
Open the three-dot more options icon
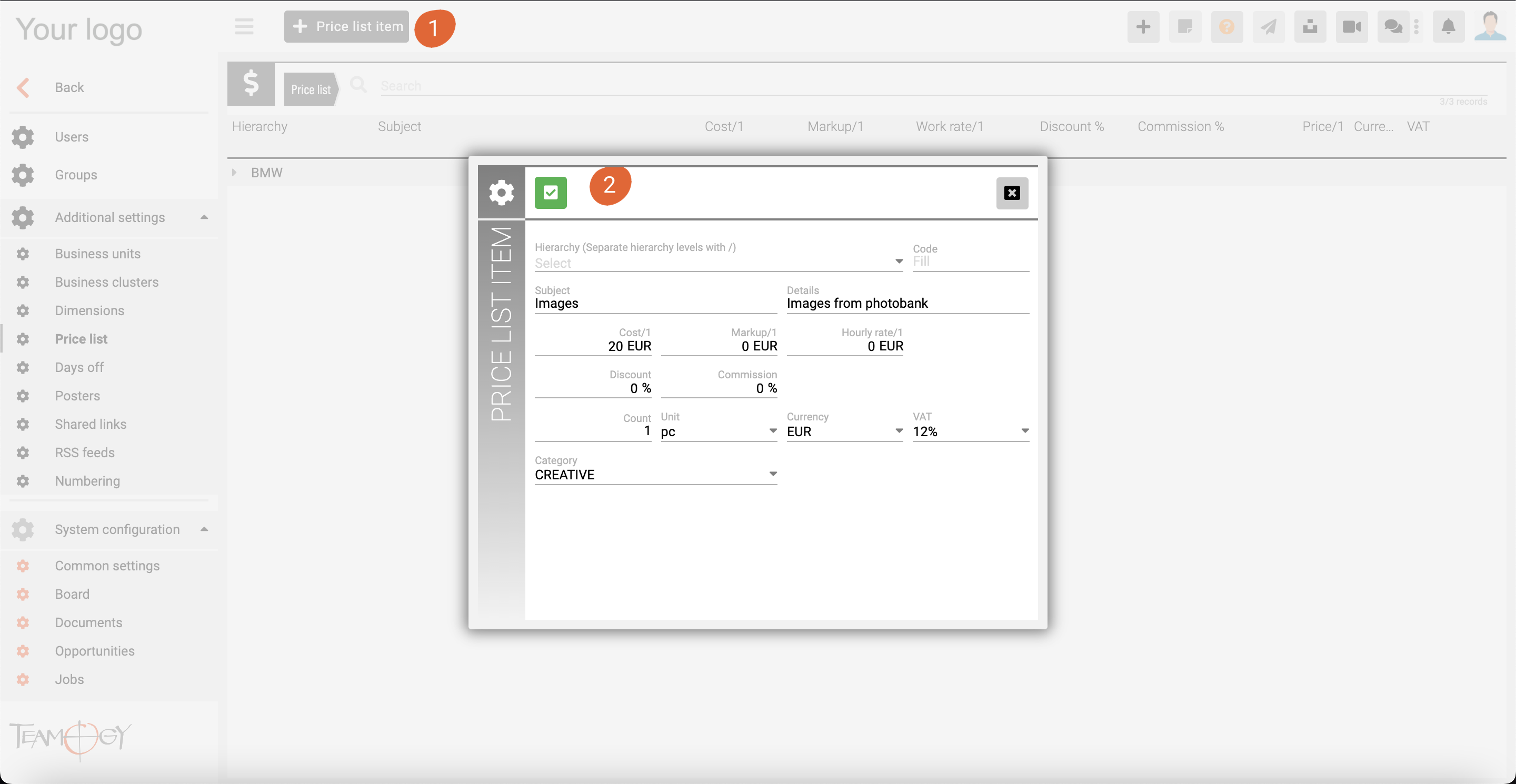tap(1417, 26)
